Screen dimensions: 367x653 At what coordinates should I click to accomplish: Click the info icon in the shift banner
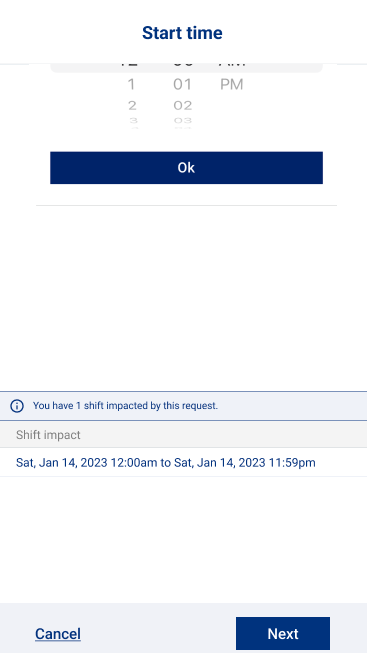coord(17,406)
